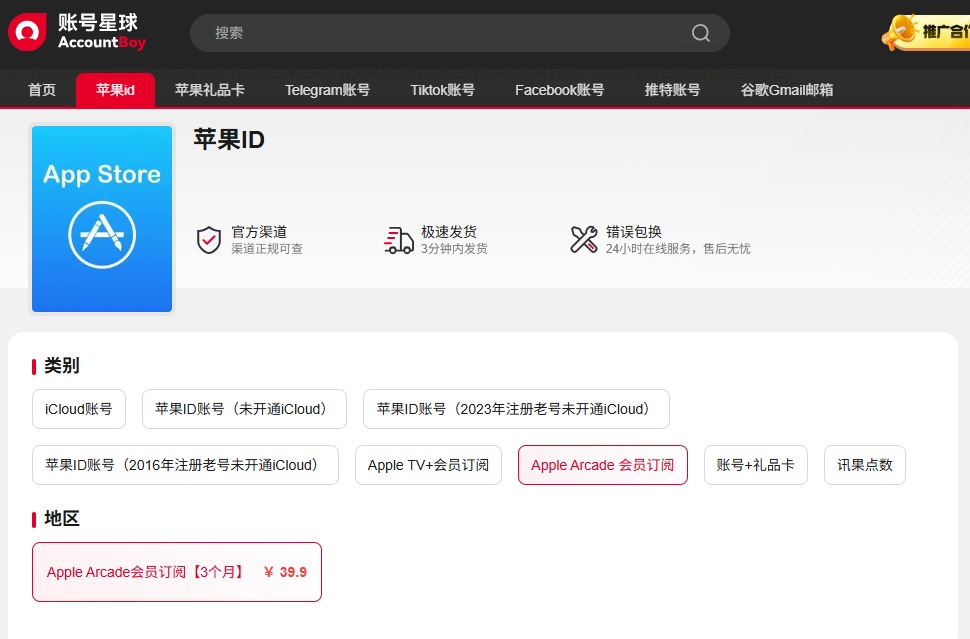Image resolution: width=970 pixels, height=639 pixels.
Task: Click the 推广合作 promotion button
Action: [x=926, y=32]
